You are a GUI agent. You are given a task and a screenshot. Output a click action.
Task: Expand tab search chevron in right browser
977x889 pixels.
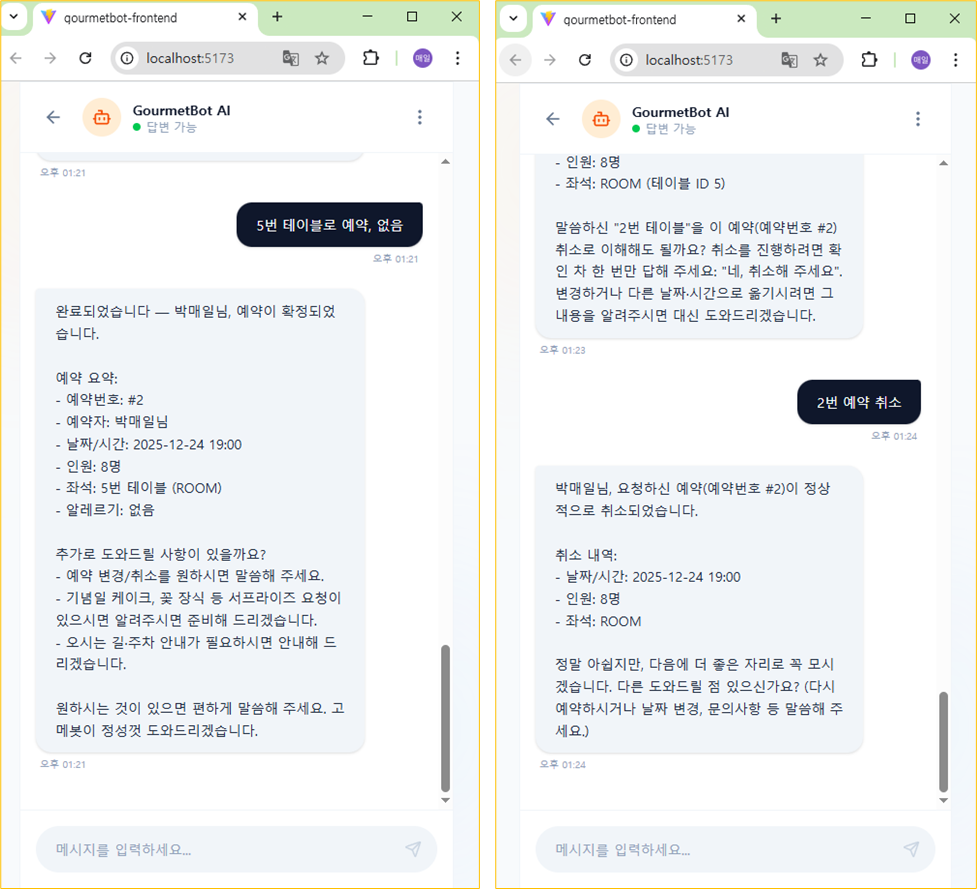click(x=513, y=18)
